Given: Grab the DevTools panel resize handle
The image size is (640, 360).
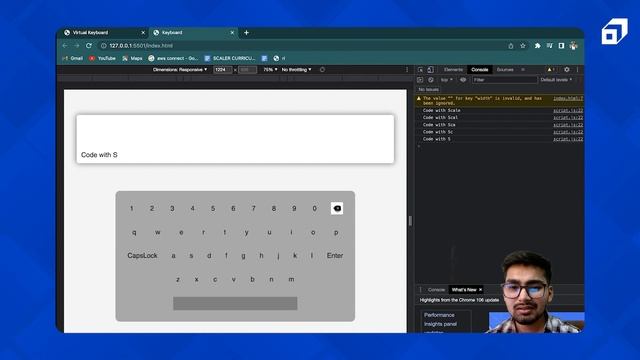Looking at the screenshot, I should pyautogui.click(x=410, y=221).
